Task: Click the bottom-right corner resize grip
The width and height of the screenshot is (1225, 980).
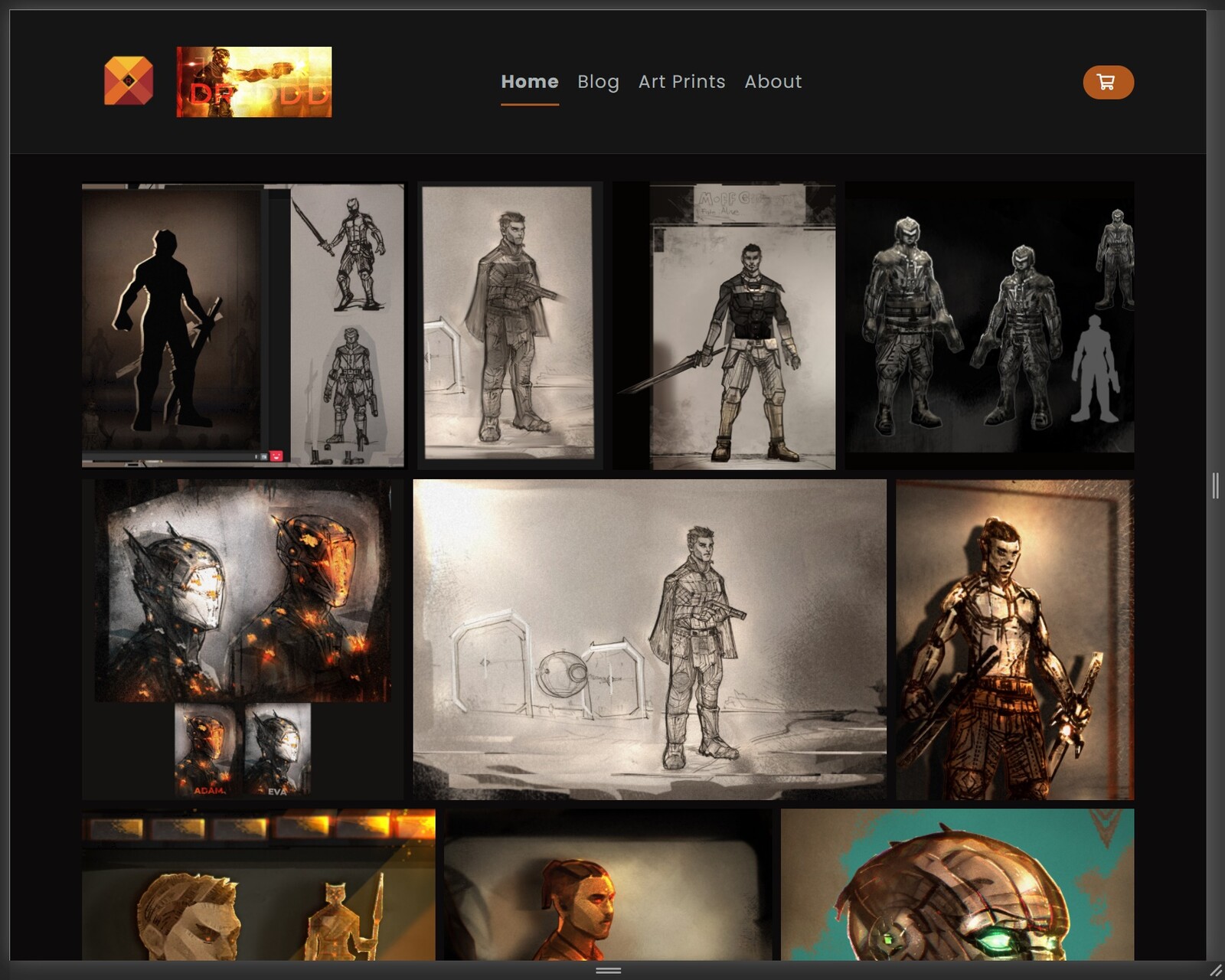Action: pyautogui.click(x=1216, y=970)
